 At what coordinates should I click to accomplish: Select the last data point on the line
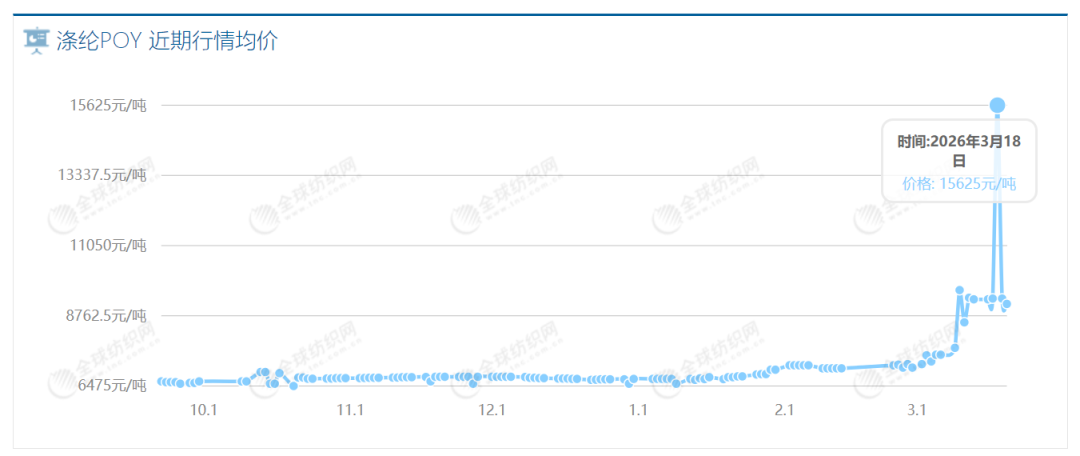(1007, 304)
